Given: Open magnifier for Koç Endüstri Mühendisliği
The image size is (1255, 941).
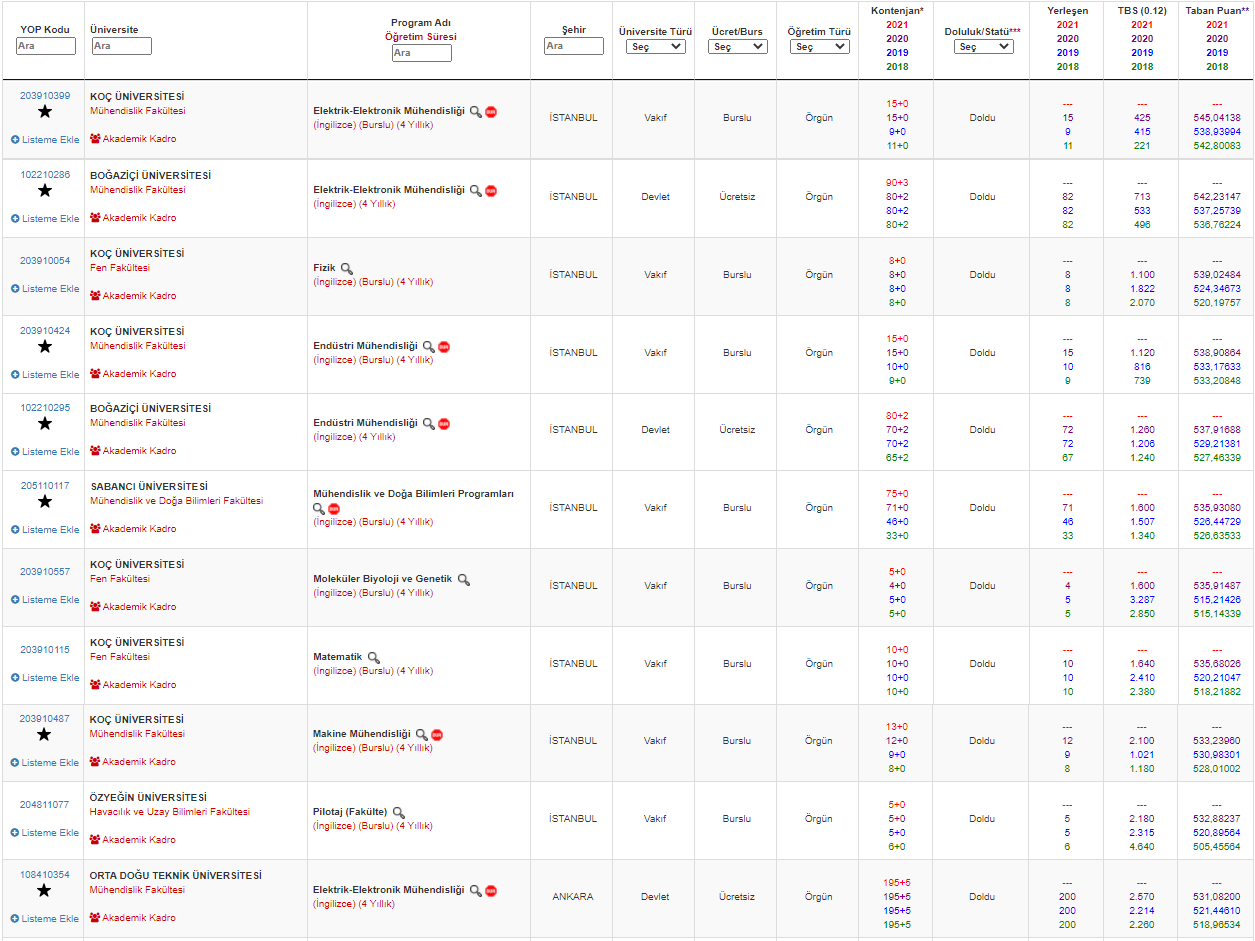Looking at the screenshot, I should tap(429, 347).
